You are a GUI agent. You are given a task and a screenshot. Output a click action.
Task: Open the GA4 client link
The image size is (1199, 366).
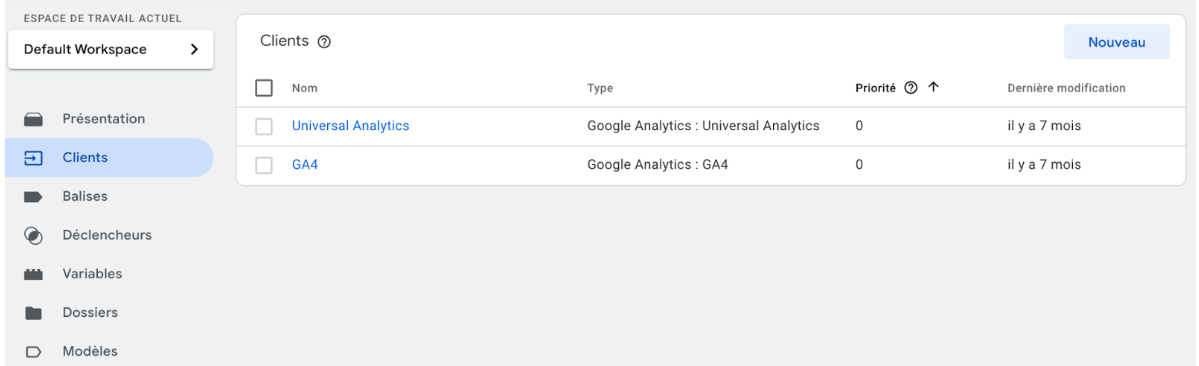coord(304,164)
